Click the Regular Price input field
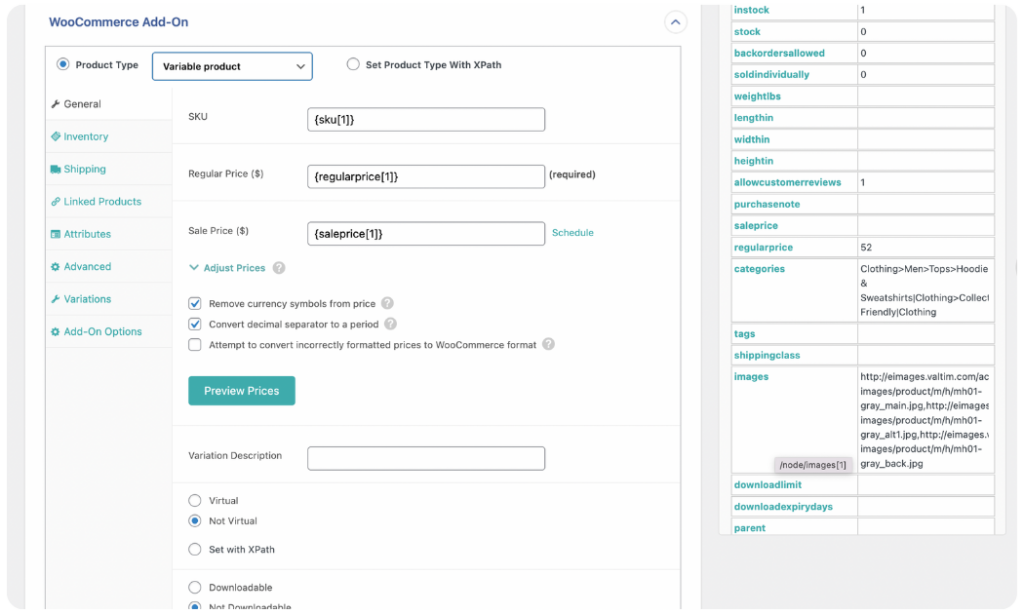1024x614 pixels. pos(426,176)
